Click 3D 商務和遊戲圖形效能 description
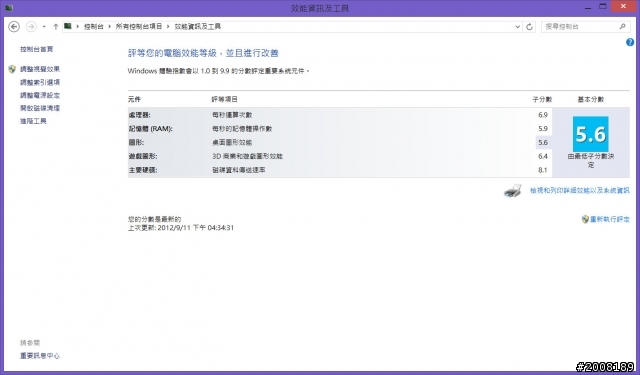The height and width of the screenshot is (375, 640). pyautogui.click(x=247, y=156)
